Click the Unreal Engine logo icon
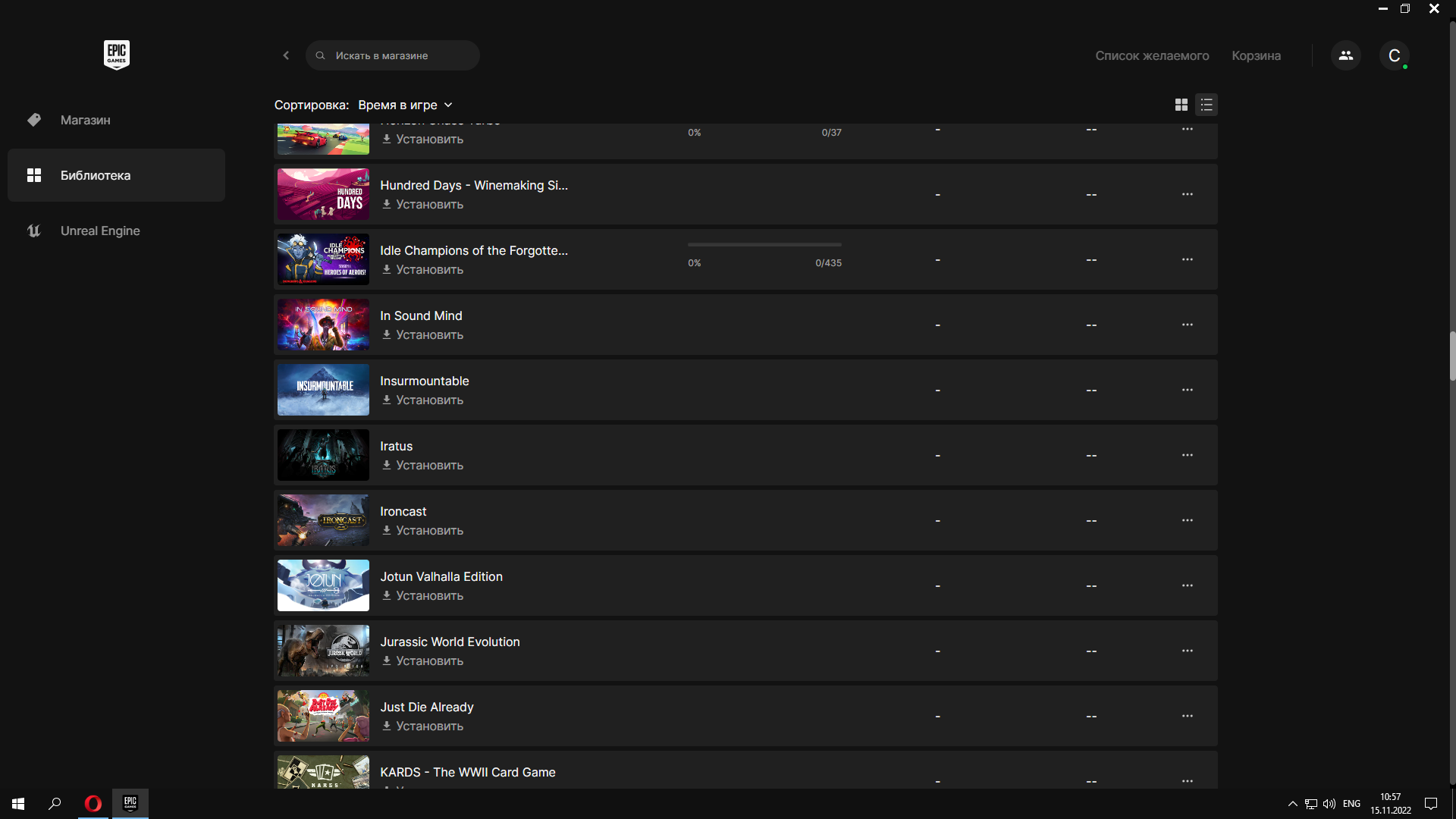 [34, 231]
